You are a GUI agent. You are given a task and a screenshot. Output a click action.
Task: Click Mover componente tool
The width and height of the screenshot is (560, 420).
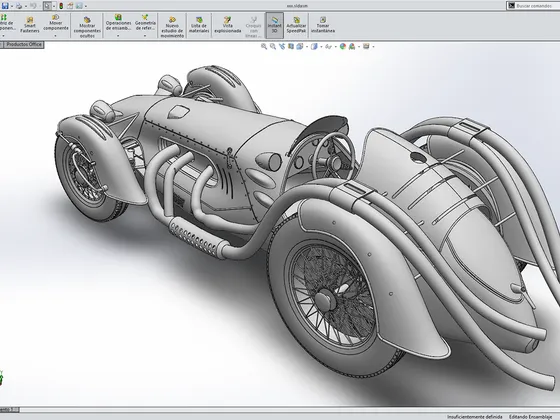tap(56, 22)
